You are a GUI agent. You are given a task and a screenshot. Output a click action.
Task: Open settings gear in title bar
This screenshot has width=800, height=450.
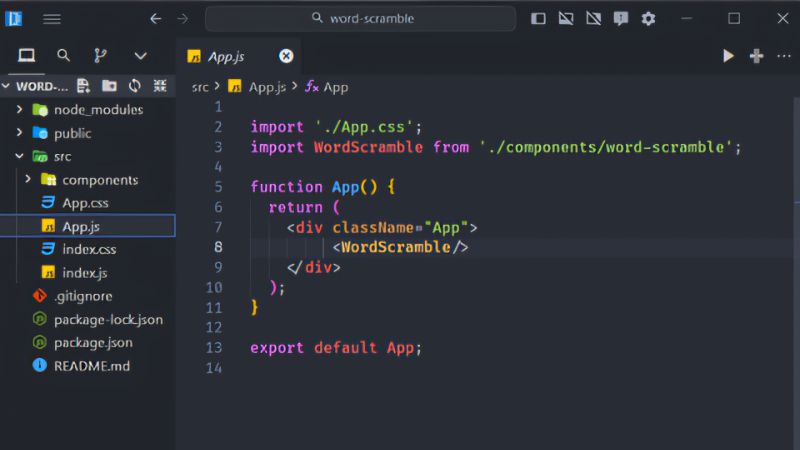tap(648, 19)
